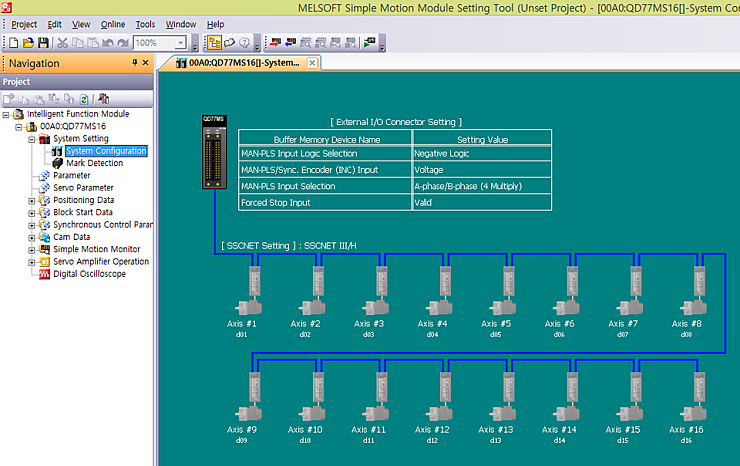Expand the Synchronous Control Parameter node
The image size is (740, 466).
tap(32, 225)
